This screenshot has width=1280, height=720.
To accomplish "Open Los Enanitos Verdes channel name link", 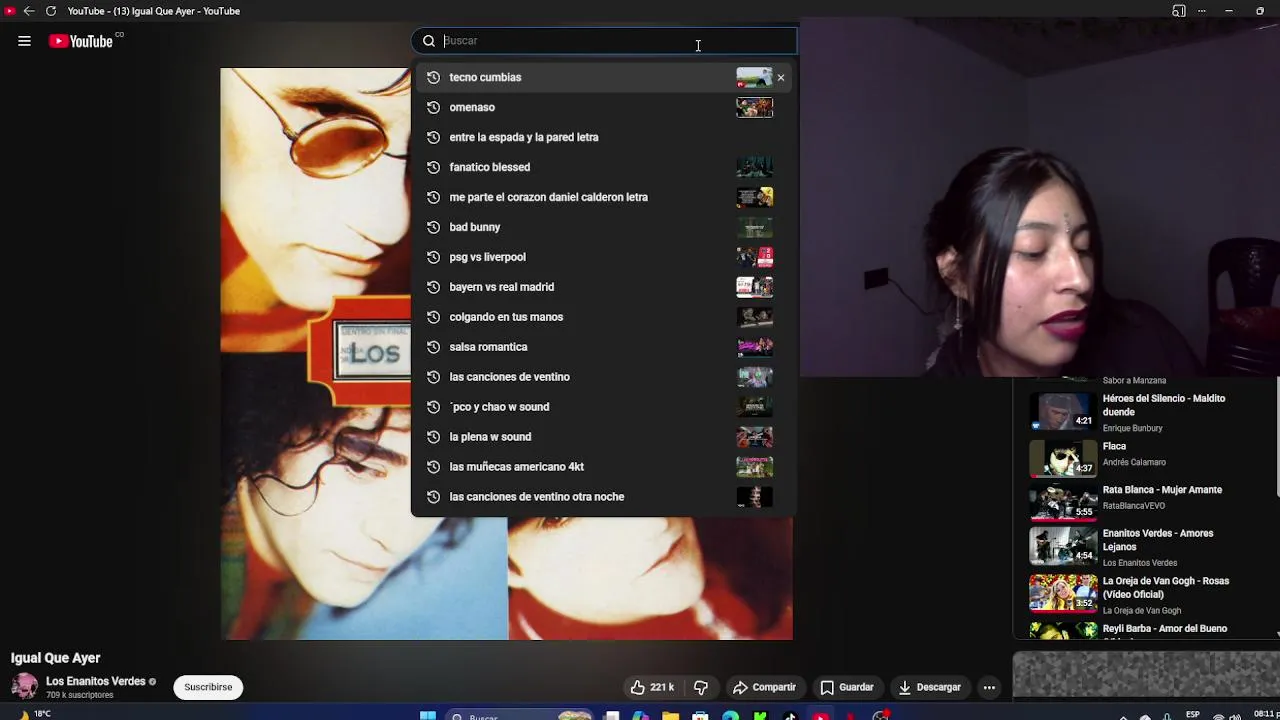I will tap(96, 681).
